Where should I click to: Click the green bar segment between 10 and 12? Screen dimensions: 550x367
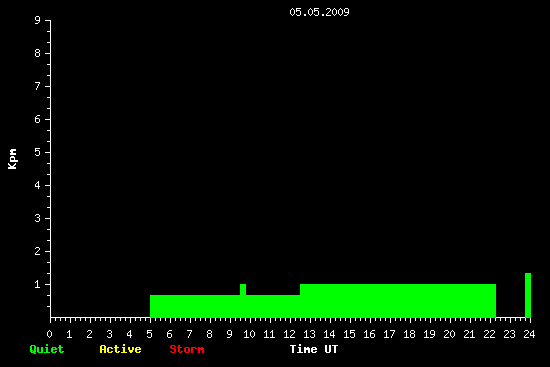pos(273,306)
